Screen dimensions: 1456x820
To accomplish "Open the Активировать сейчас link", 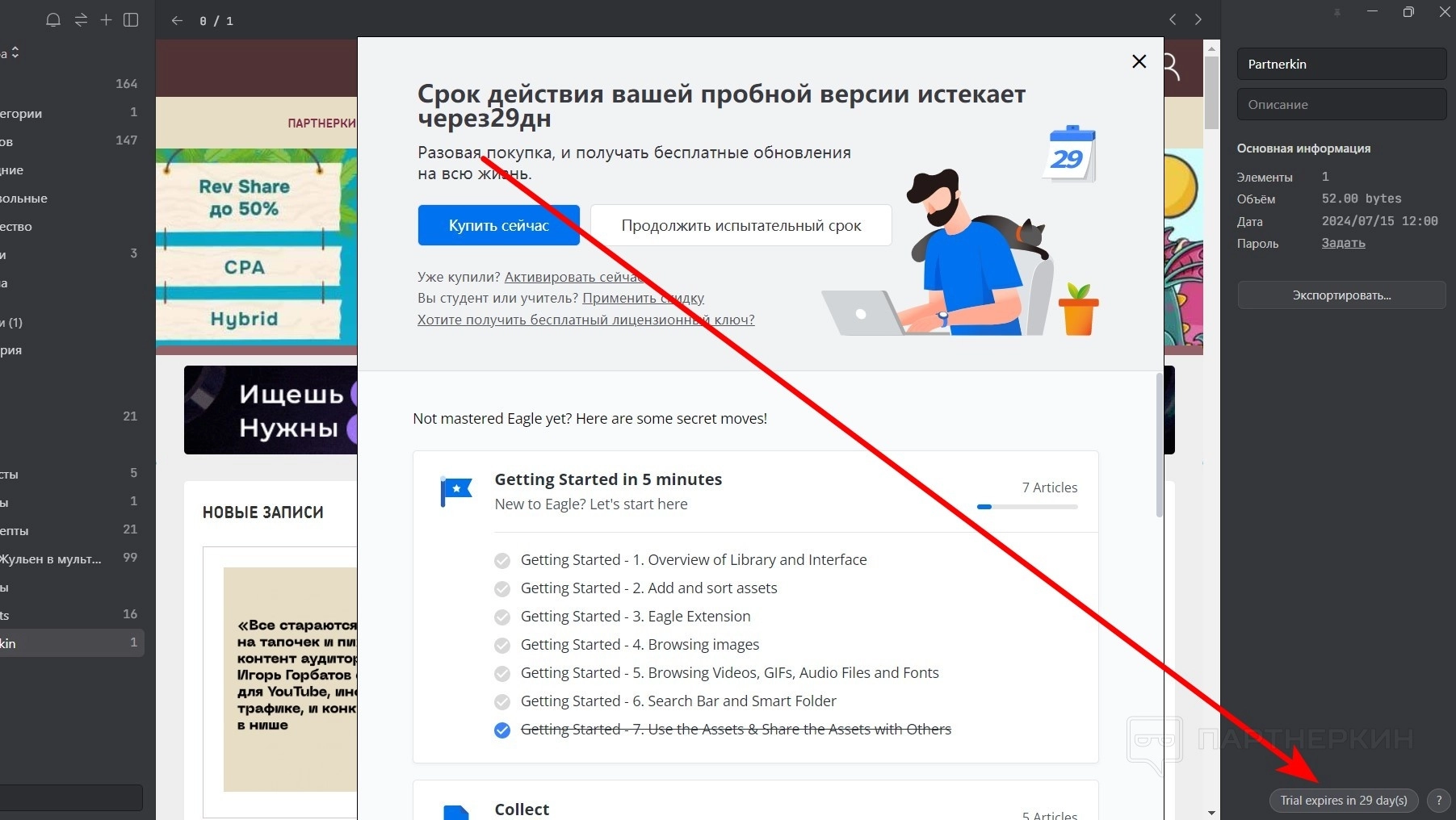I will [x=574, y=277].
